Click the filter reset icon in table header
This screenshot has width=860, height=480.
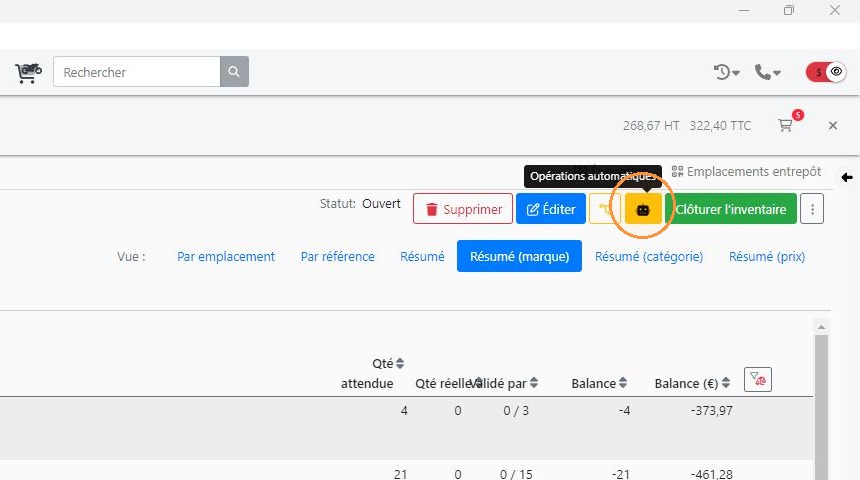click(757, 380)
